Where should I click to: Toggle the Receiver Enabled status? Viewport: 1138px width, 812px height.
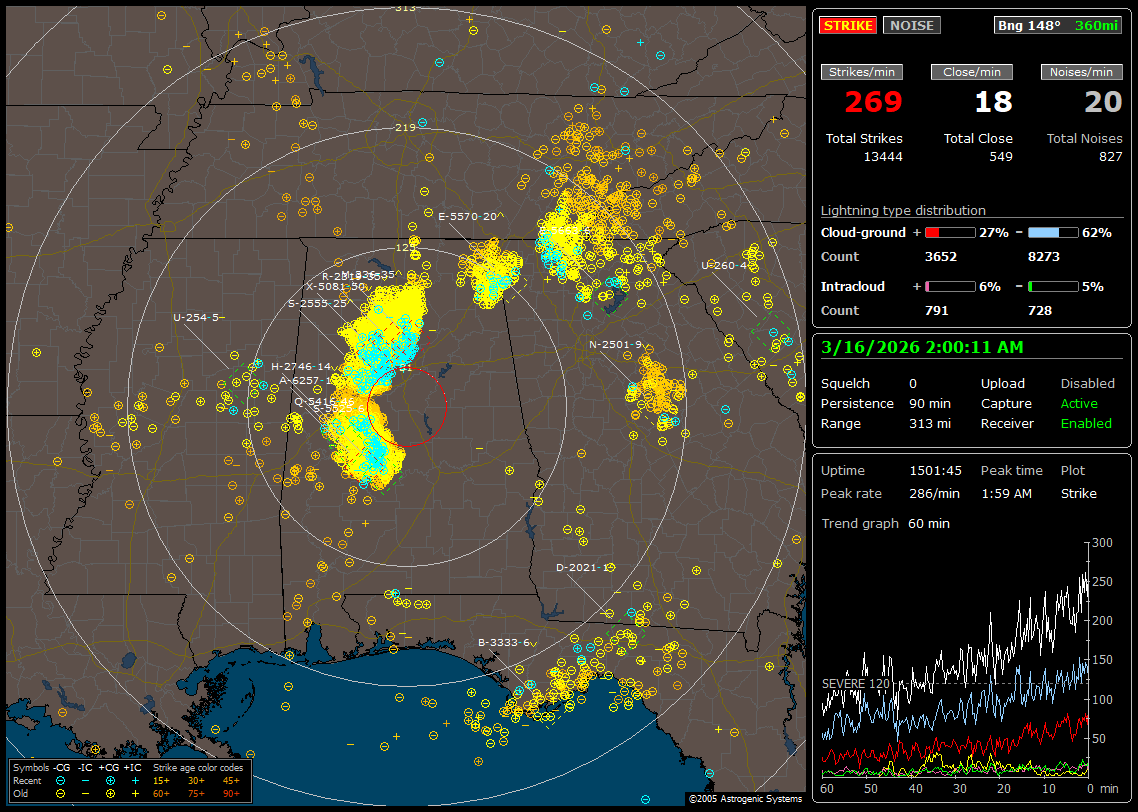1085,423
